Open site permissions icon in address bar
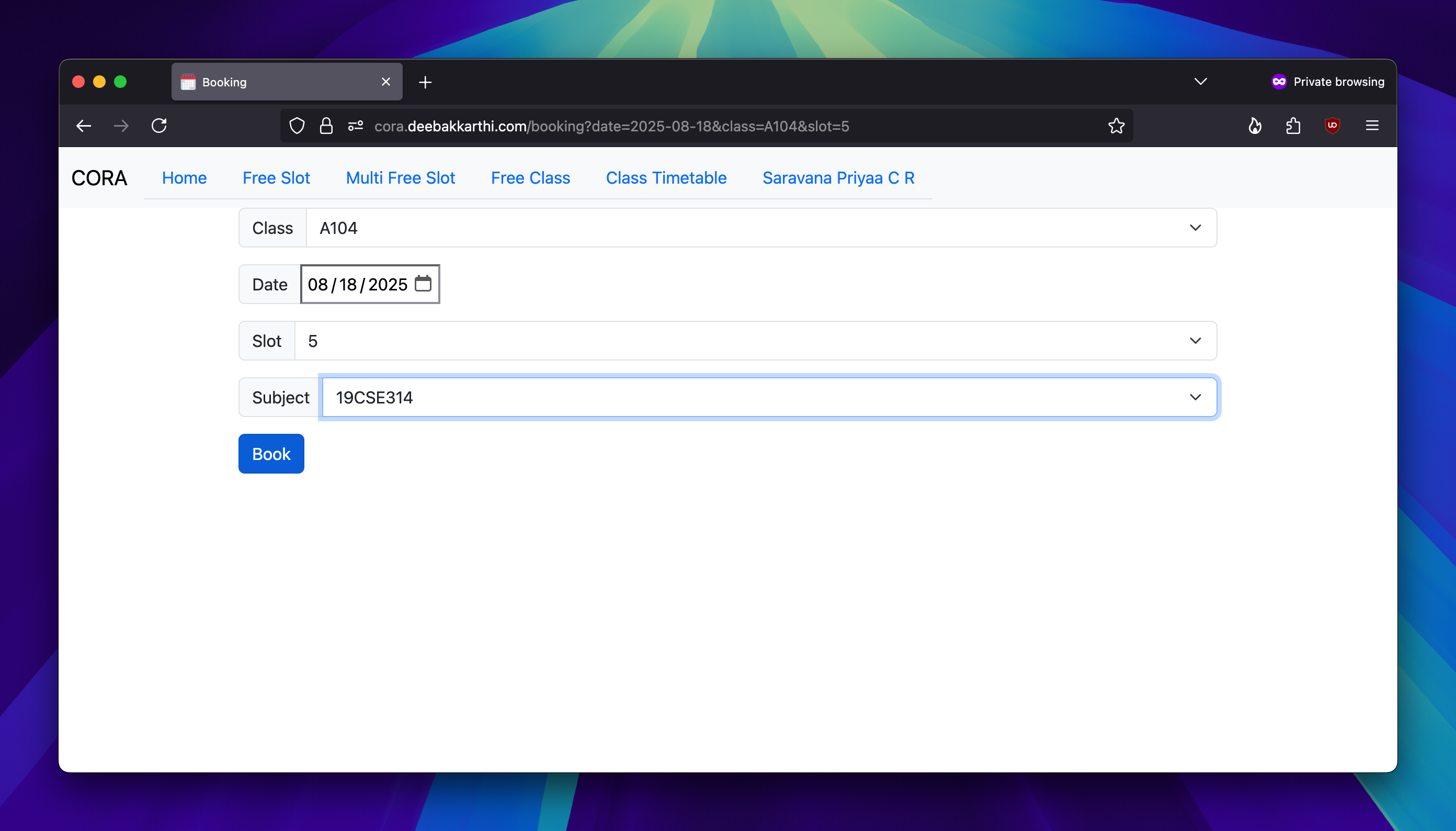Screen dimensions: 1456x831 coord(355,126)
